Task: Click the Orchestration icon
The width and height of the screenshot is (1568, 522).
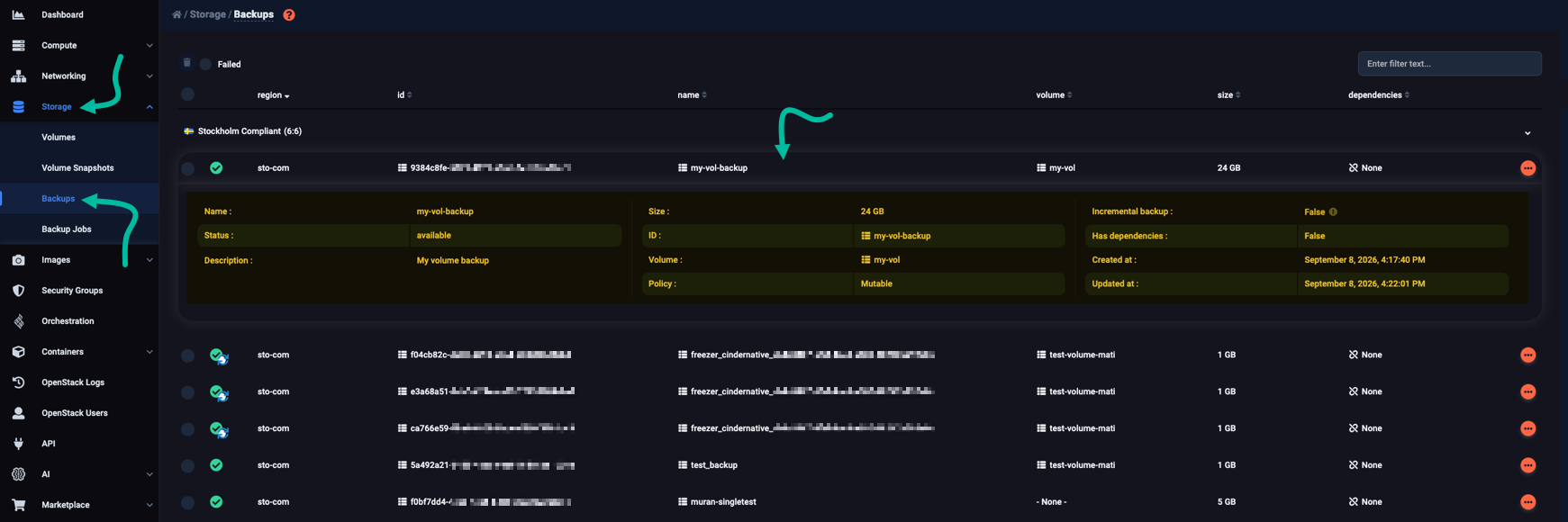Action: 18,321
